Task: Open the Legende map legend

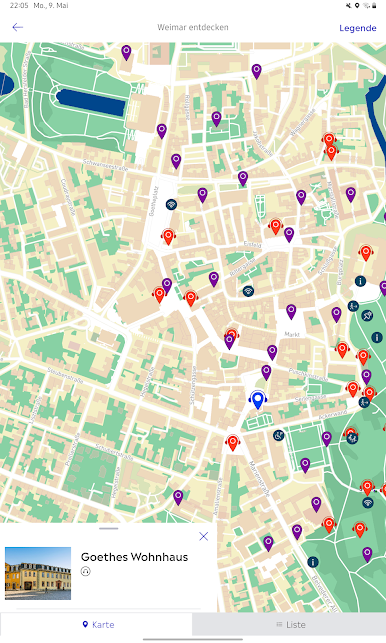Action: click(358, 28)
